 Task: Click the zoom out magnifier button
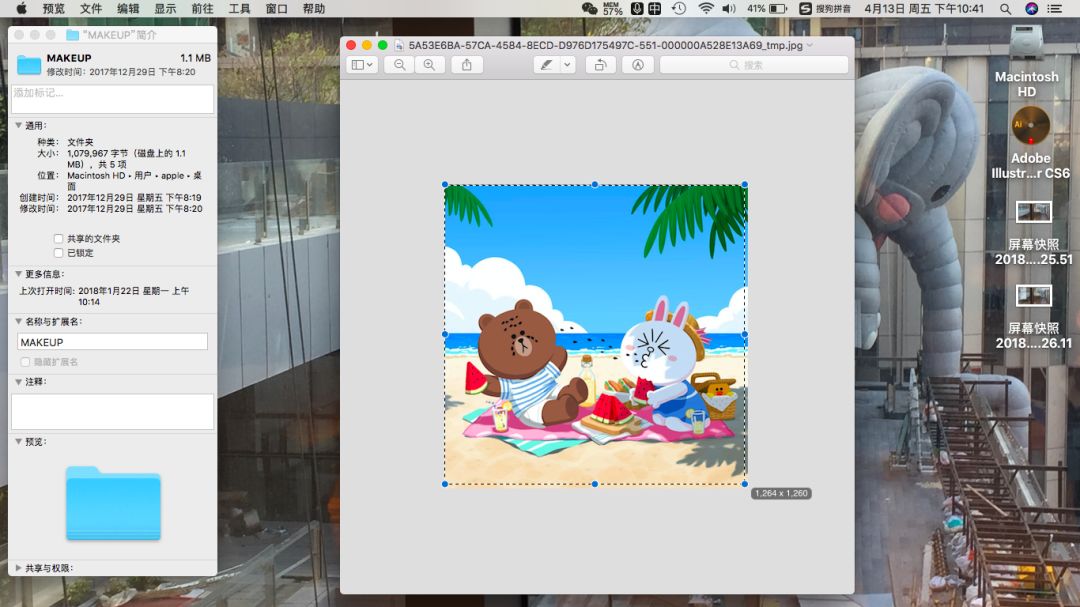[400, 65]
